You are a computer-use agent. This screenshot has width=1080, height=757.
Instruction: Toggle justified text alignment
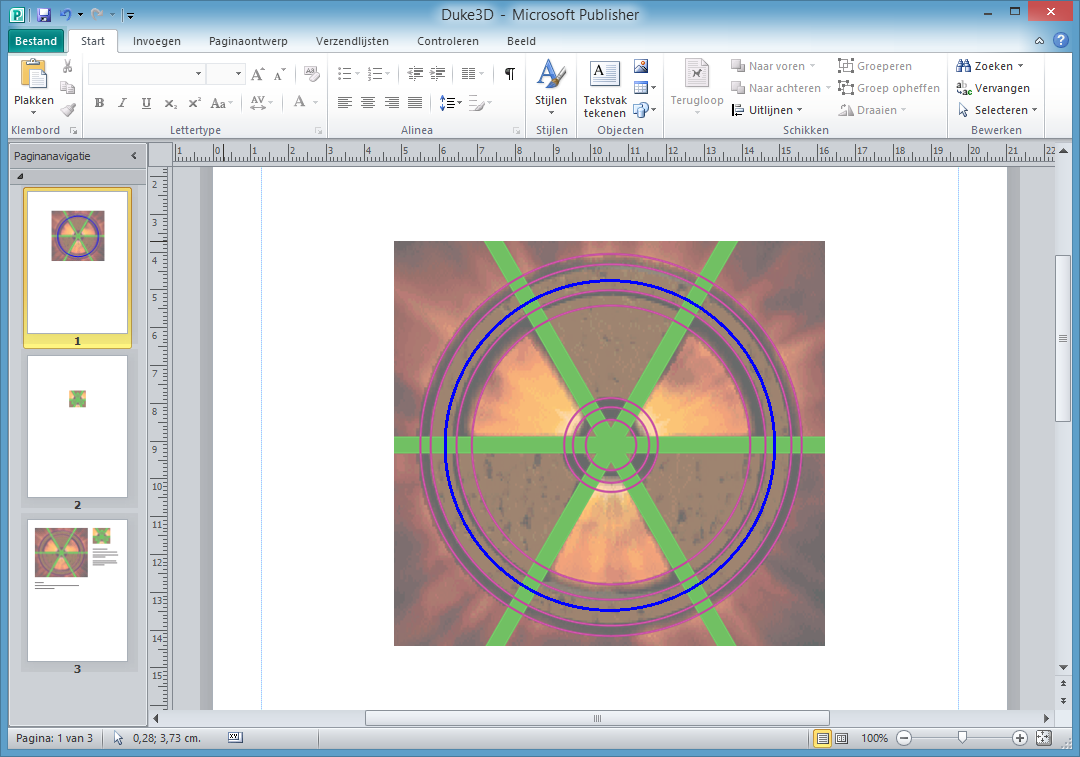tap(415, 103)
